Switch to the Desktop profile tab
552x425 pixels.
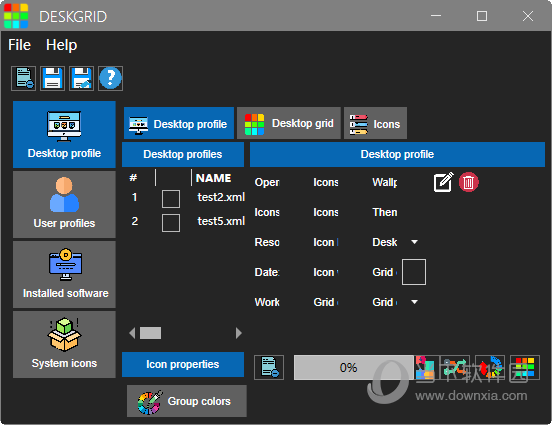(x=179, y=123)
